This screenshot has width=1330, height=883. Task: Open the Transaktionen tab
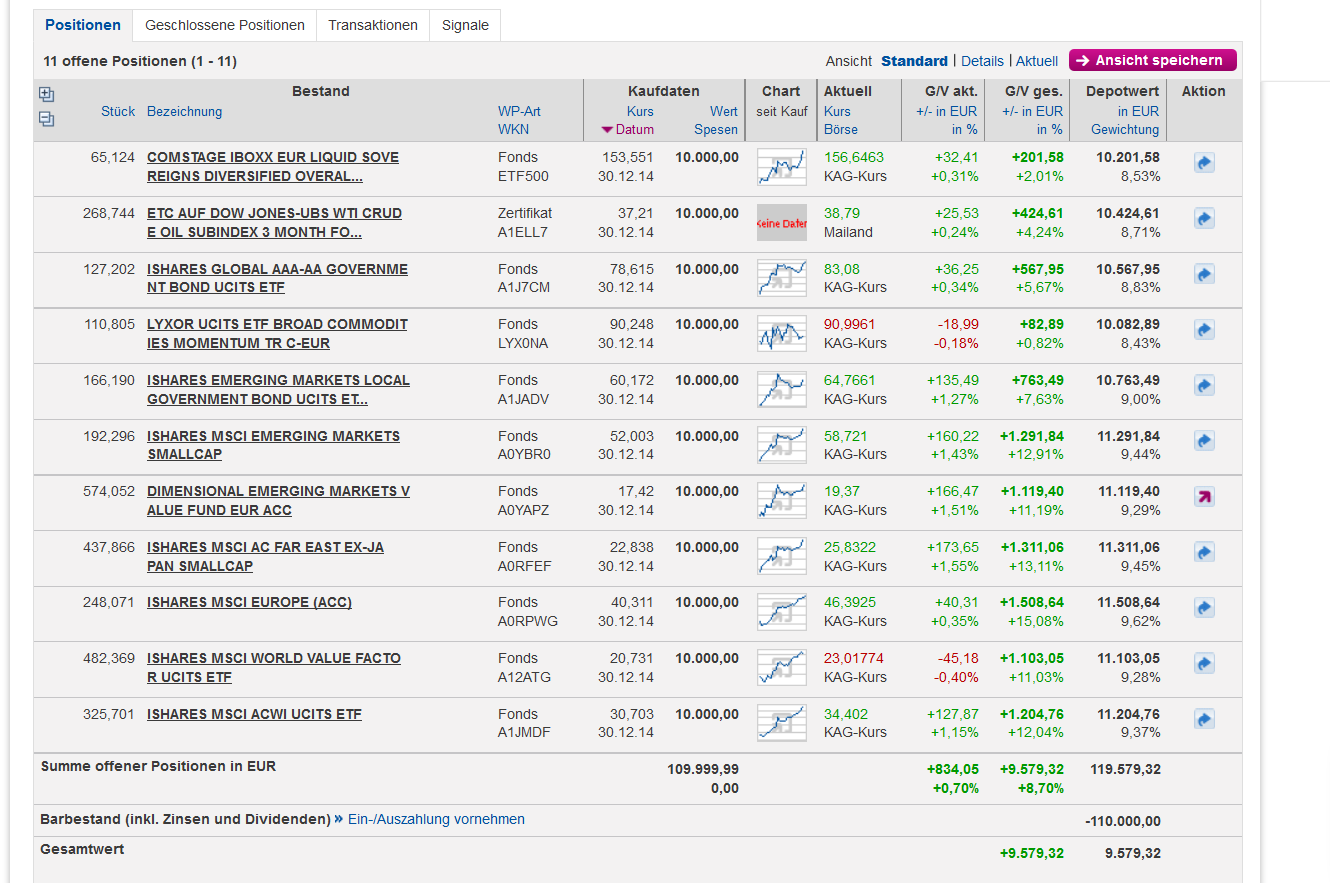click(373, 25)
